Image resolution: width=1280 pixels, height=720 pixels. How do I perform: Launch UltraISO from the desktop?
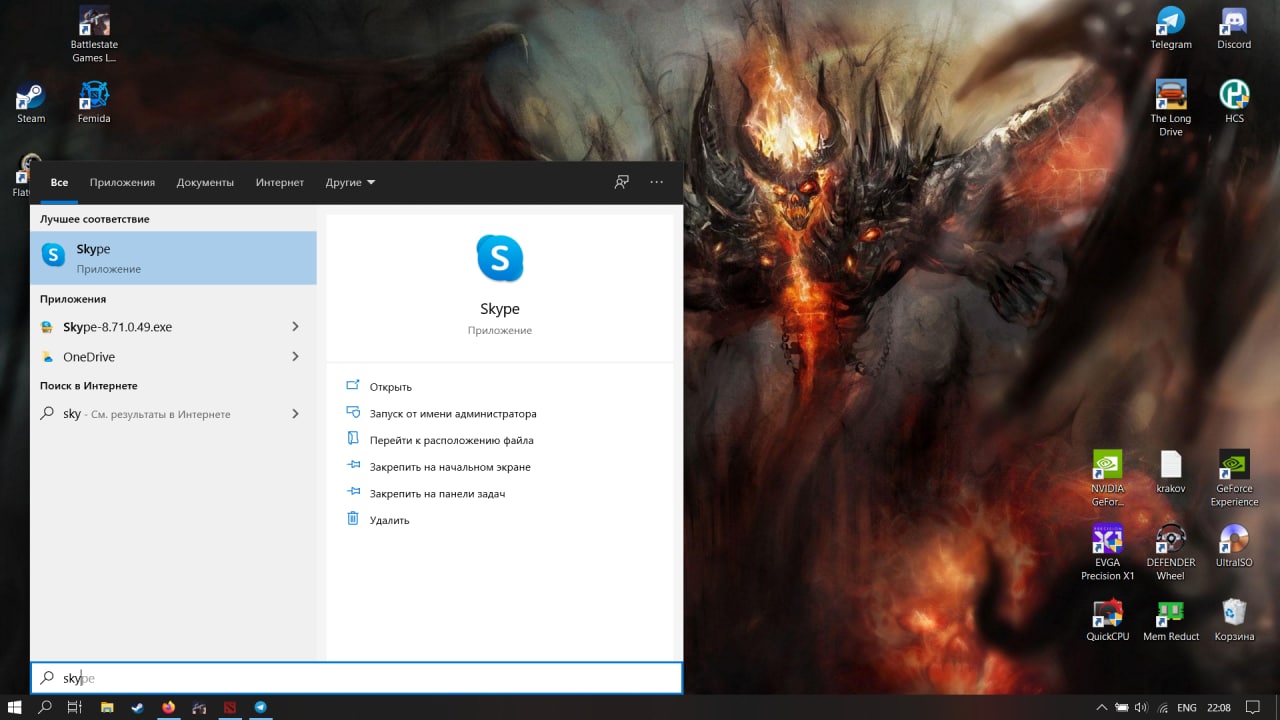pos(1234,546)
